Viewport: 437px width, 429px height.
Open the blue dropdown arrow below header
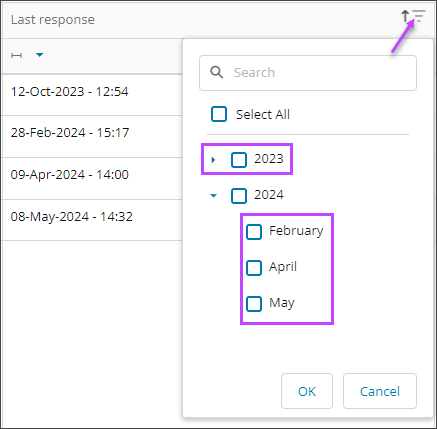coord(40,55)
